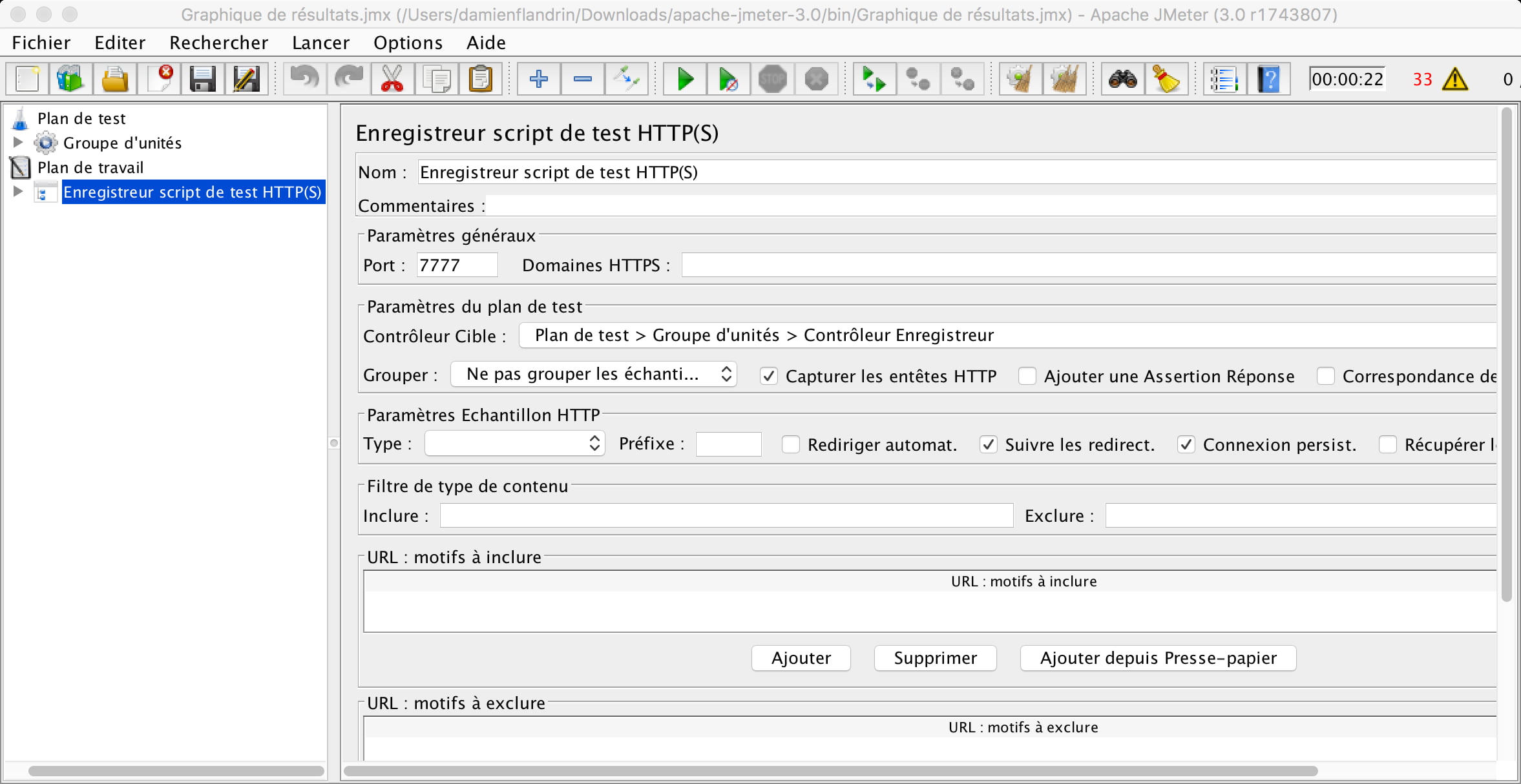The height and width of the screenshot is (784, 1521).
Task: Open the Templates icon in toolbar
Action: click(x=71, y=79)
